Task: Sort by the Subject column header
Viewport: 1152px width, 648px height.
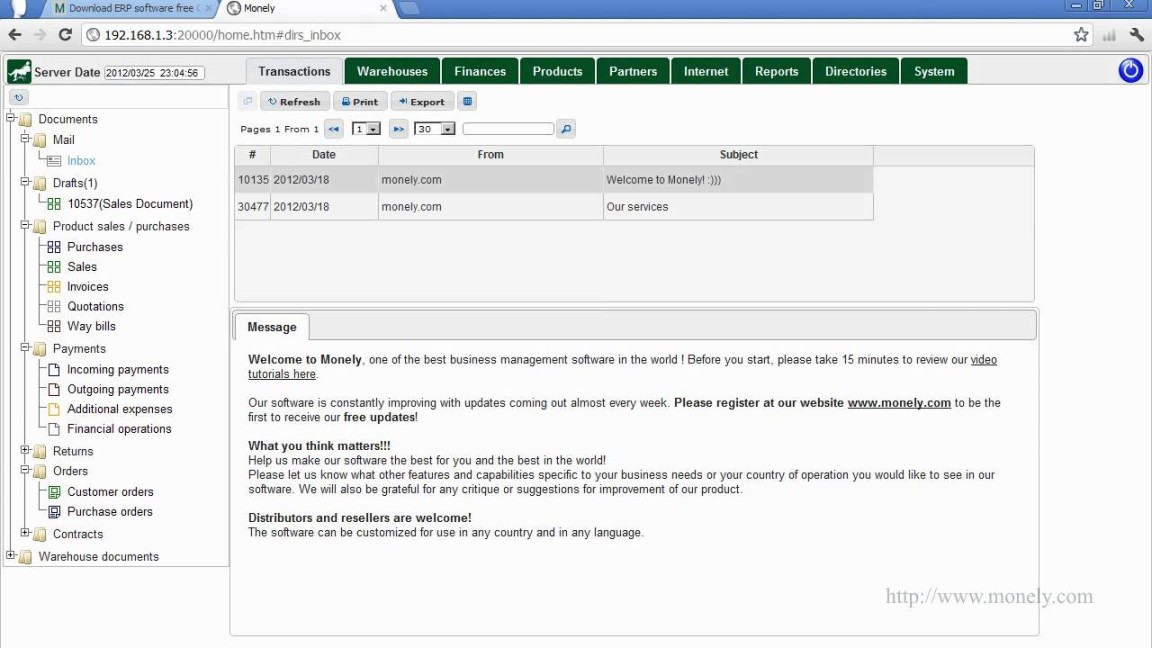Action: tap(738, 154)
